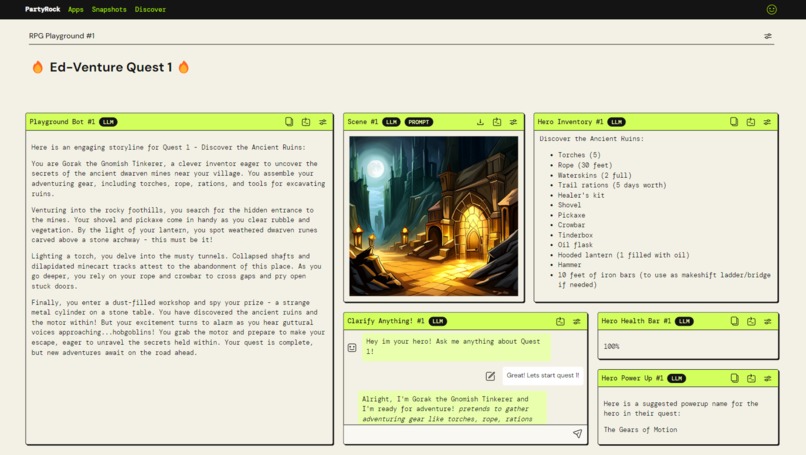Click the '100%' health value
Viewport: 806px width, 455px height.
[611, 347]
